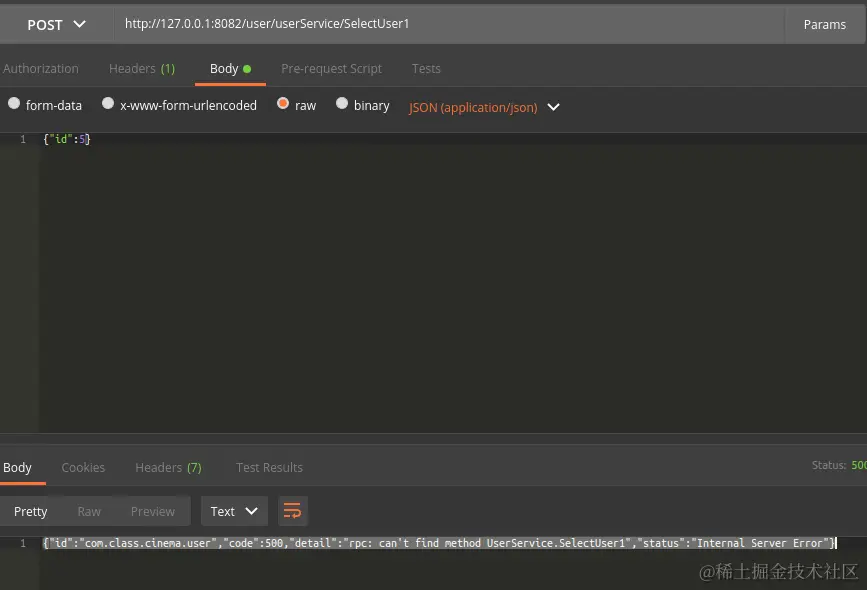This screenshot has width=867, height=590.
Task: Toggle line wrapping in the response viewer
Action: point(292,511)
